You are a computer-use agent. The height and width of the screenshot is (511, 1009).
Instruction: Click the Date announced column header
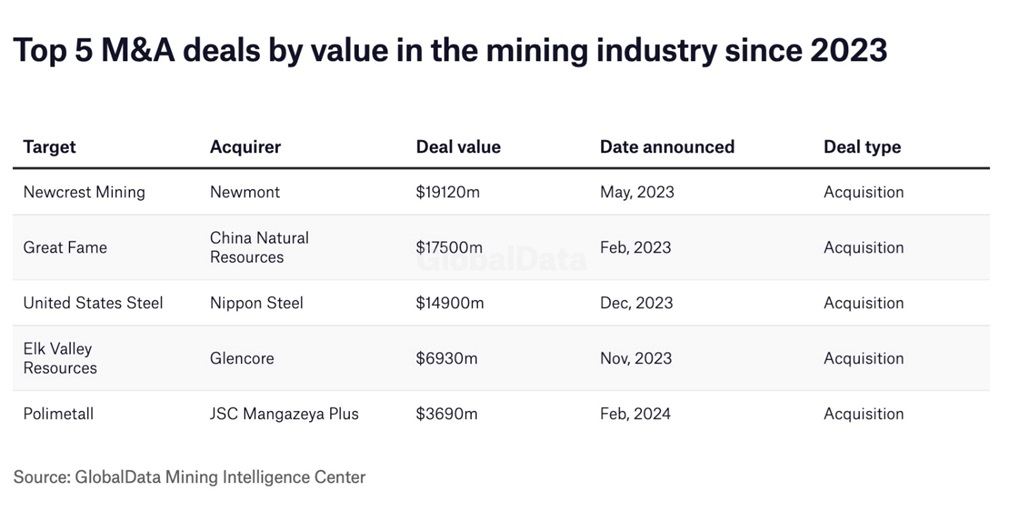667,147
